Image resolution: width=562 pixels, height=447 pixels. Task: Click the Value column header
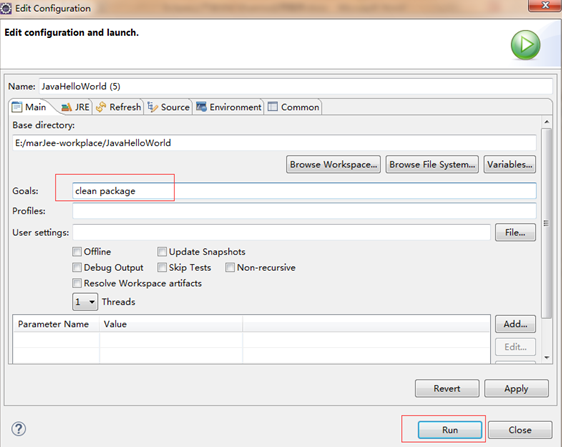click(x=171, y=324)
